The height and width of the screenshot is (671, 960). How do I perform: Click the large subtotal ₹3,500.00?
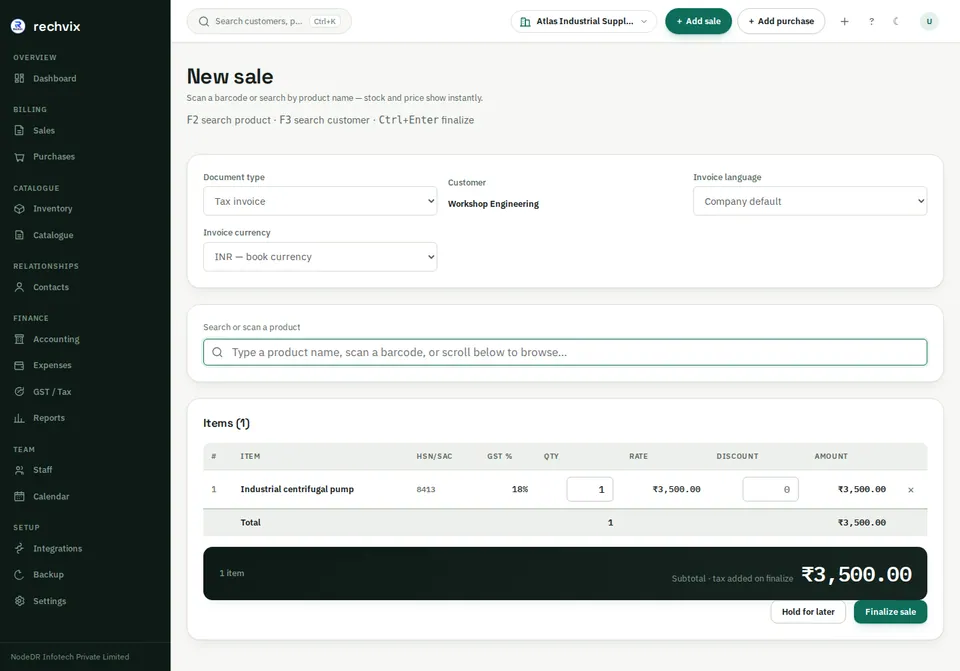click(857, 574)
